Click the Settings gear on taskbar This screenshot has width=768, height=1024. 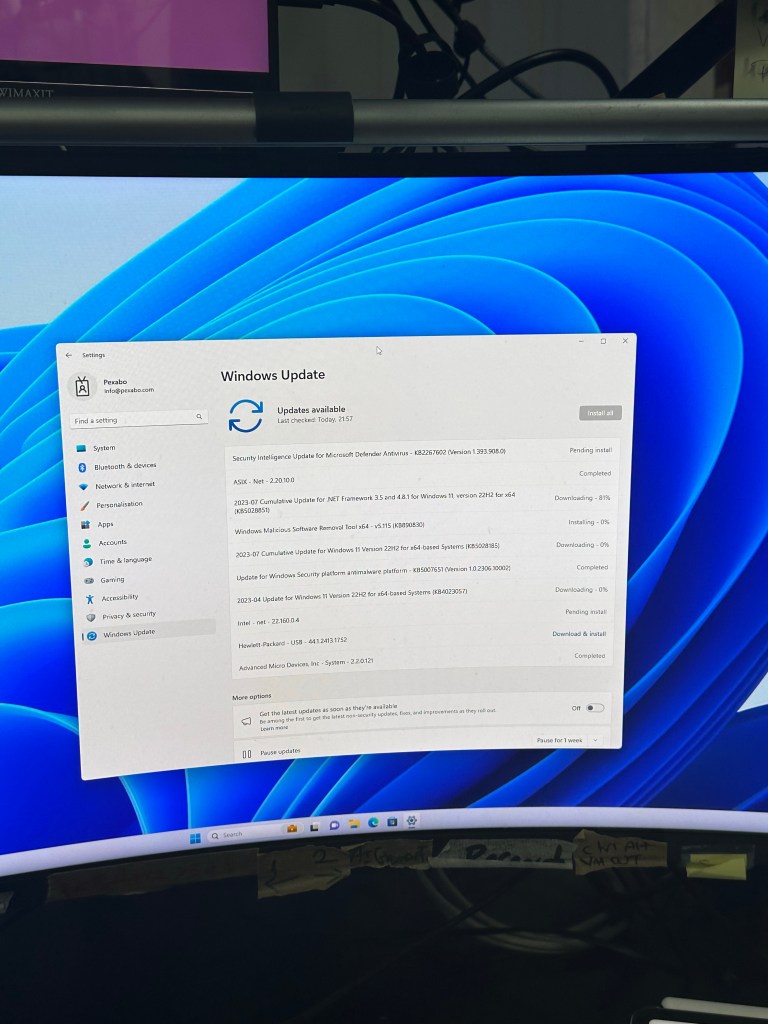411,820
